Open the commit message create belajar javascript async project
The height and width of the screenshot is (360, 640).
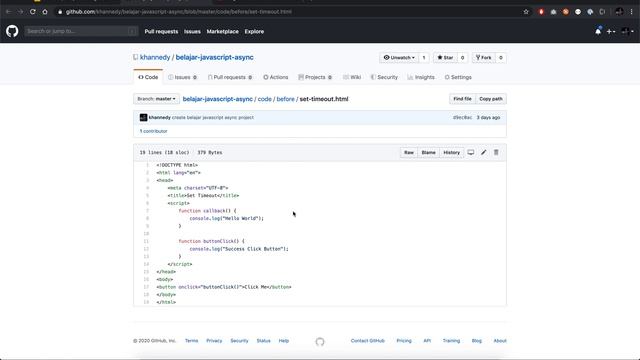click(x=213, y=118)
